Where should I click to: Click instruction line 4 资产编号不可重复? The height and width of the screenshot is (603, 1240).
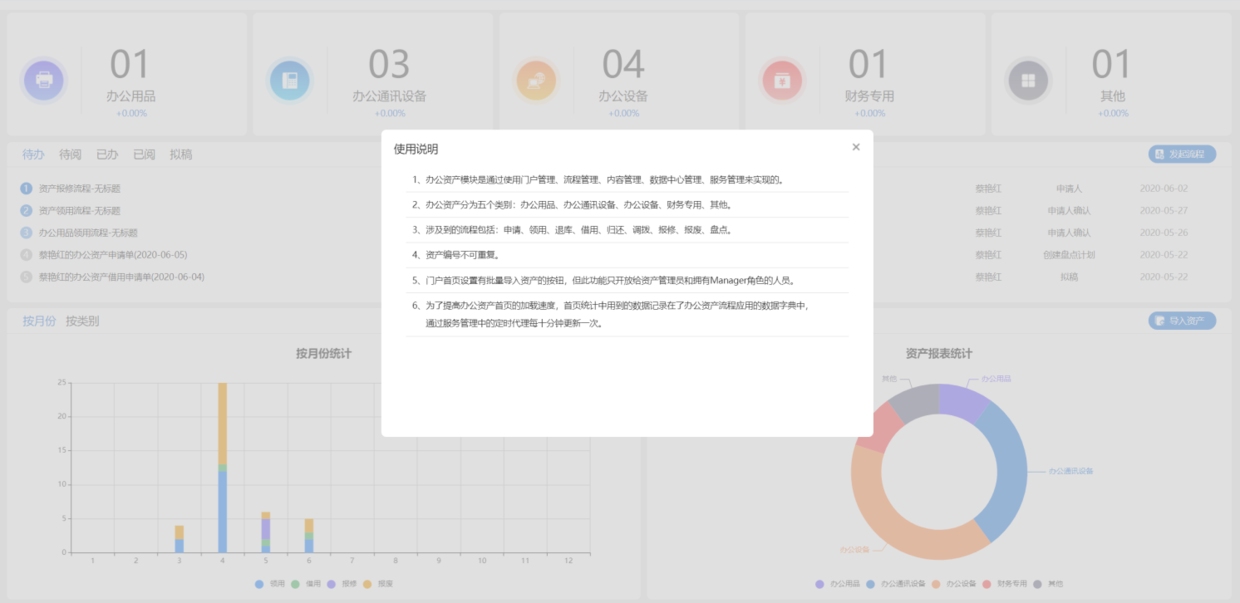[457, 255]
